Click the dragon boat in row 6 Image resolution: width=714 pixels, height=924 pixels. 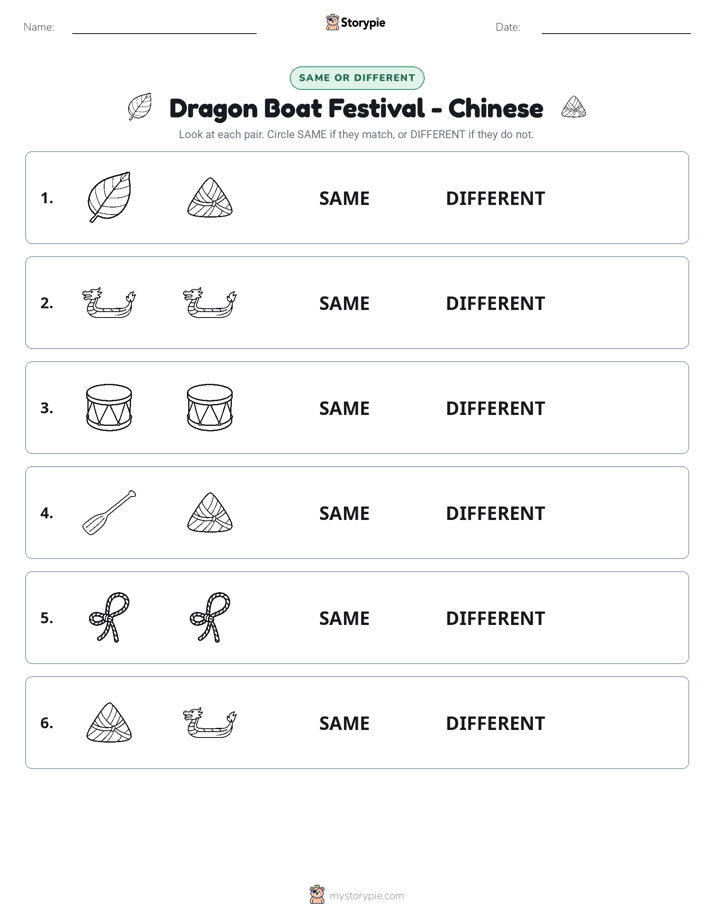coord(210,722)
